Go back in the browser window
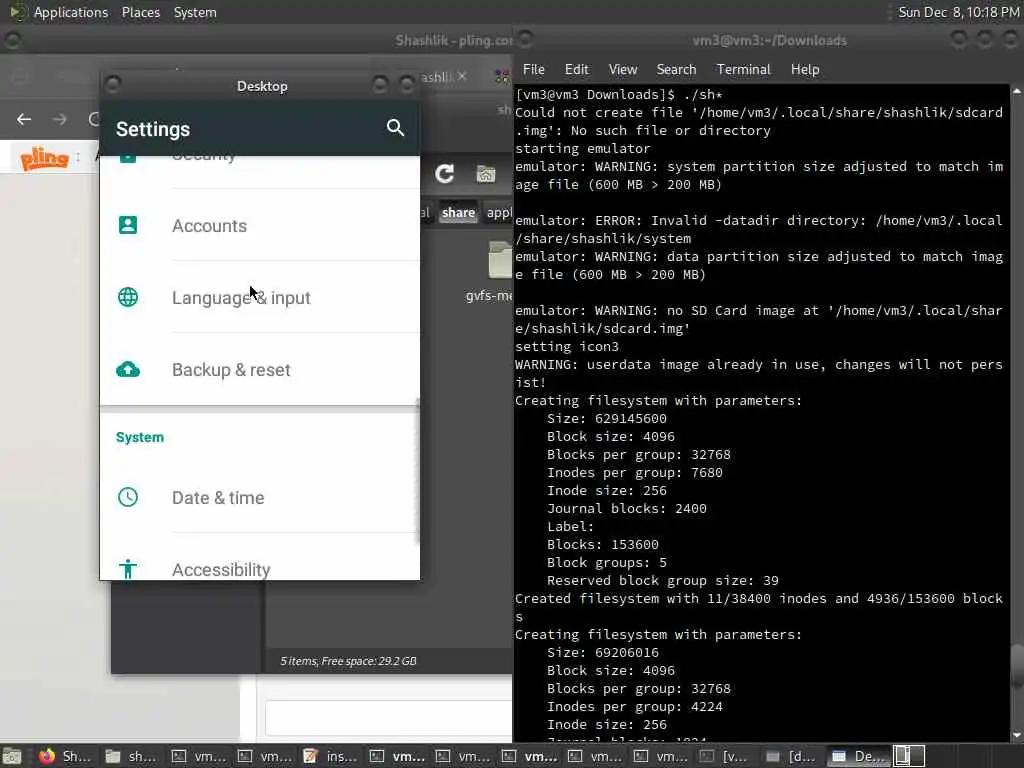Viewport: 1024px width, 768px height. click(24, 120)
